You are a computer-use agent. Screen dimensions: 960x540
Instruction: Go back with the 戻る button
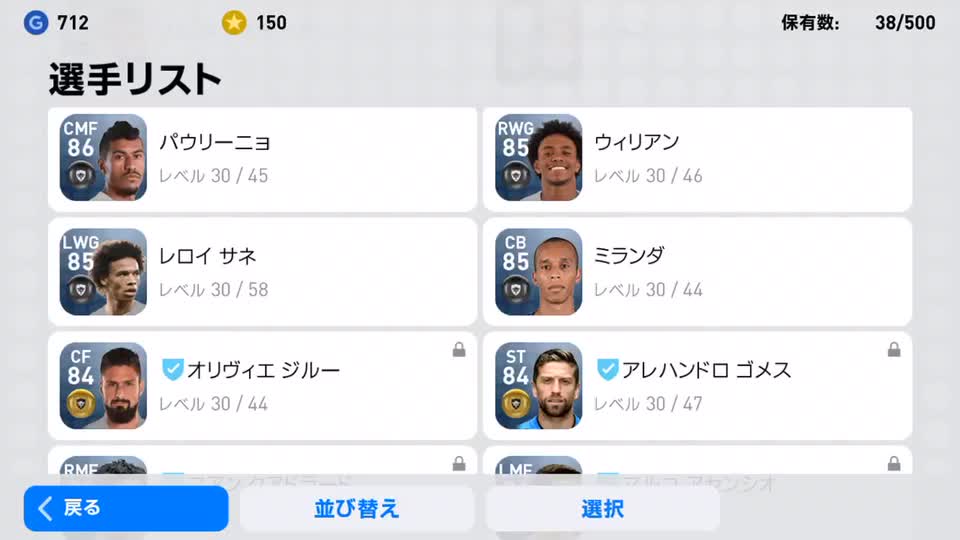click(x=126, y=508)
